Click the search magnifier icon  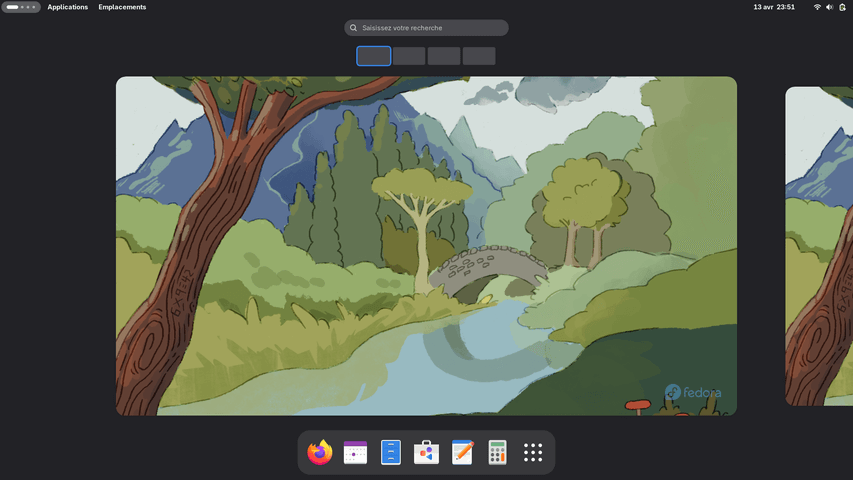(354, 28)
